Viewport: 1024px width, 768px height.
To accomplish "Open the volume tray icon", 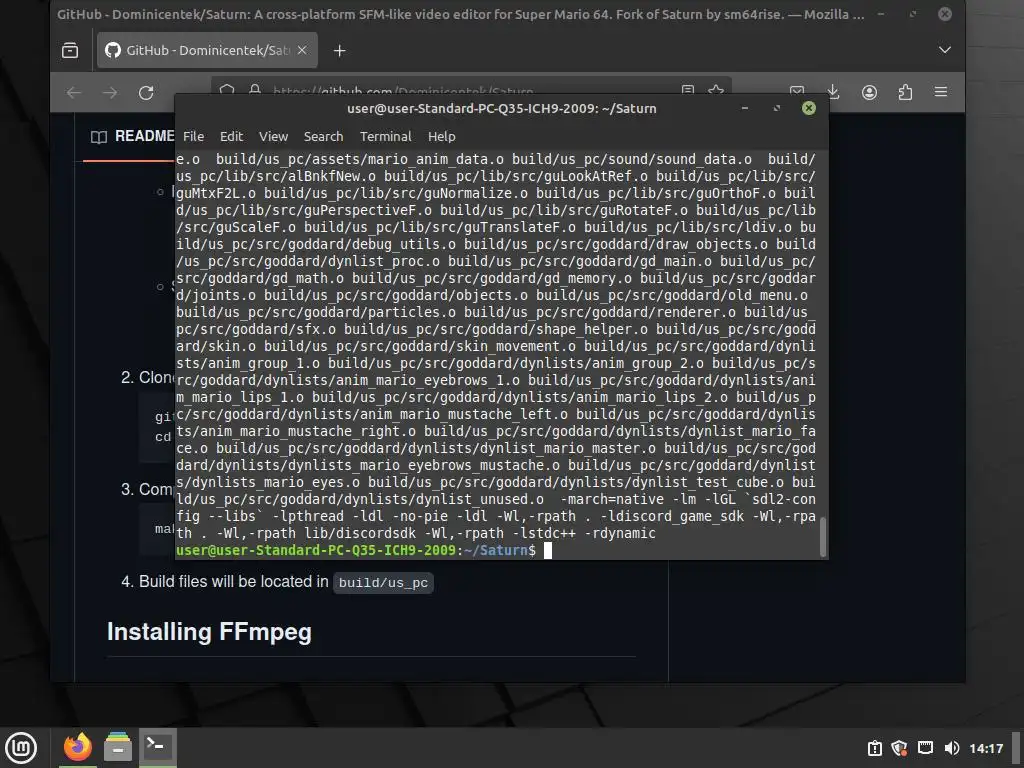I will (952, 748).
